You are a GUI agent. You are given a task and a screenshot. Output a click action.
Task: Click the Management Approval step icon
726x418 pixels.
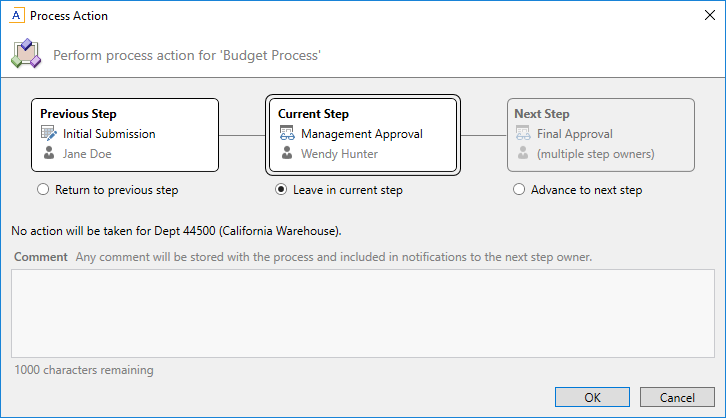(x=288, y=134)
